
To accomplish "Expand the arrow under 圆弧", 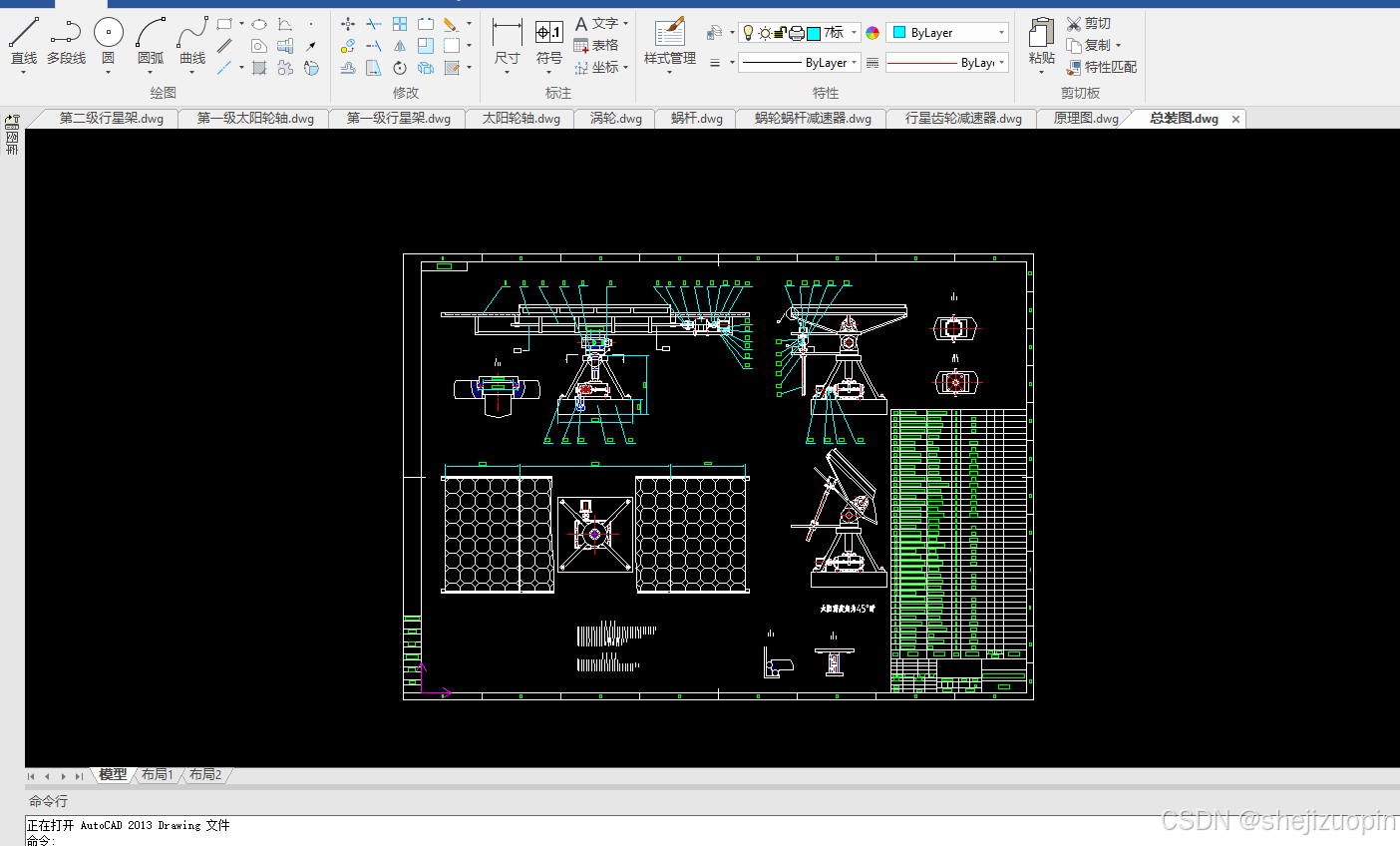I will coord(151,72).
